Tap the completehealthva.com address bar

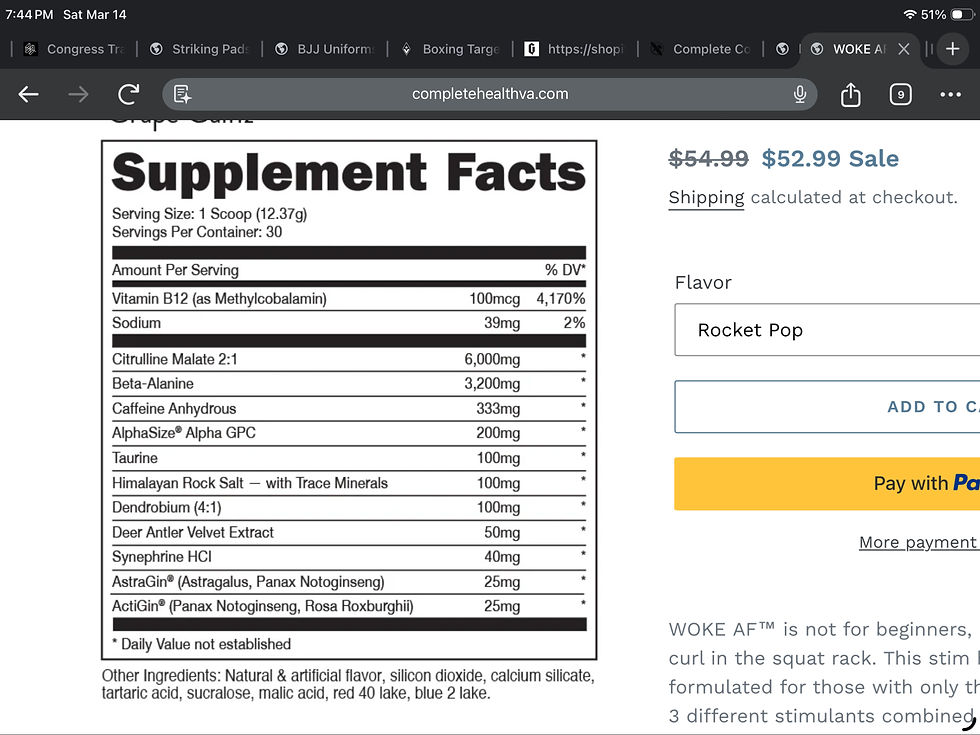point(490,94)
